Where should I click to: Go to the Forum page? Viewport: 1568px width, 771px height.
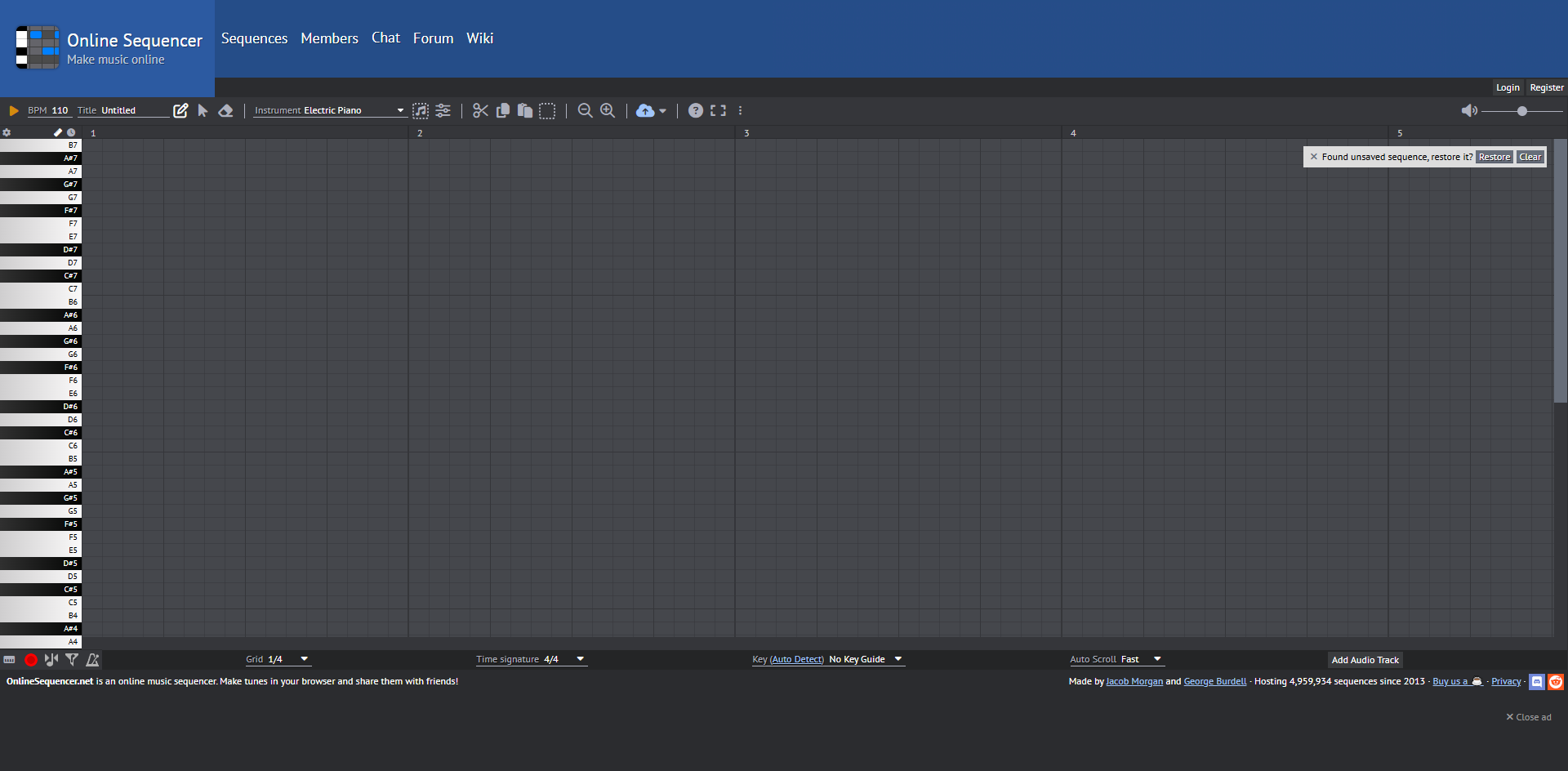tap(433, 38)
